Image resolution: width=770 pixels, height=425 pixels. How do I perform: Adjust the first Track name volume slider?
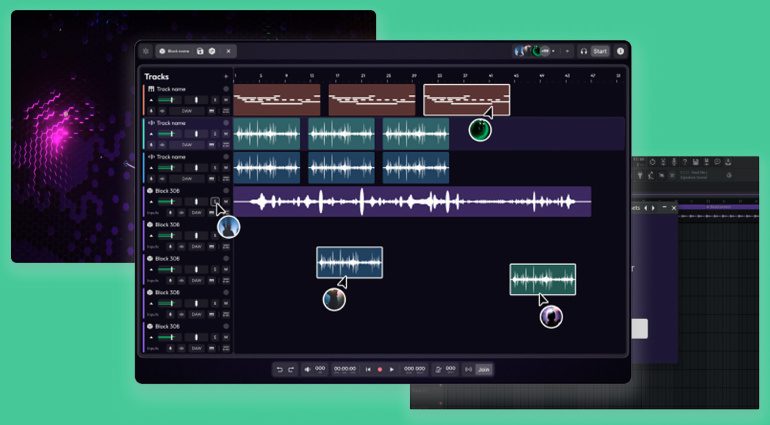tap(172, 100)
